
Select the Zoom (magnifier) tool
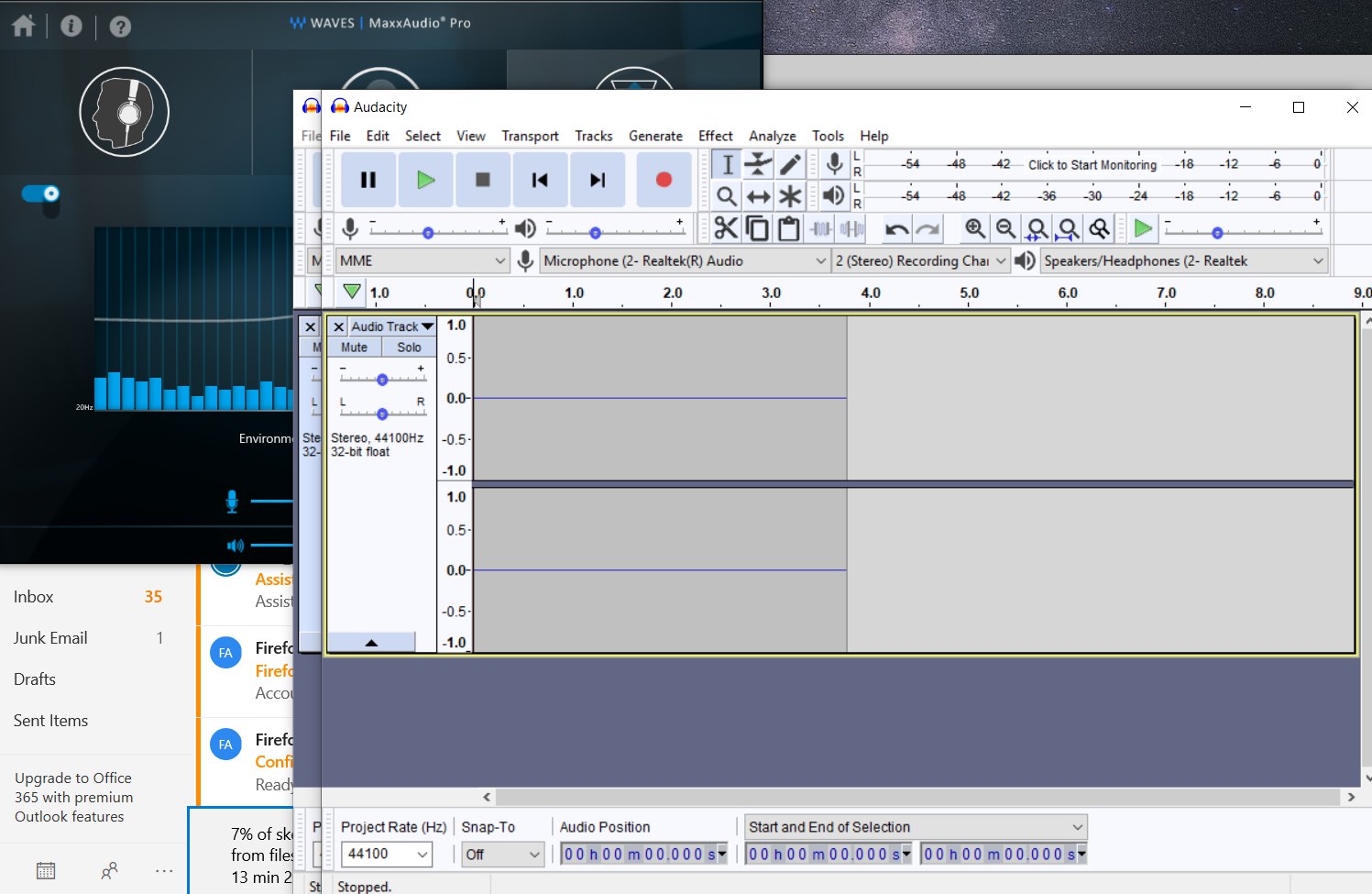click(x=727, y=196)
